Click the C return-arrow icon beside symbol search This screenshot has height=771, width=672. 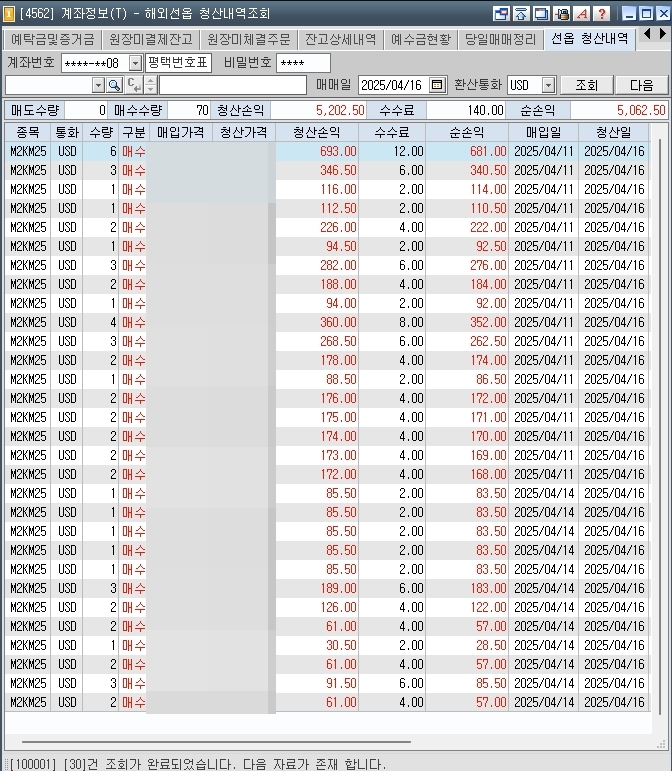coord(134,86)
